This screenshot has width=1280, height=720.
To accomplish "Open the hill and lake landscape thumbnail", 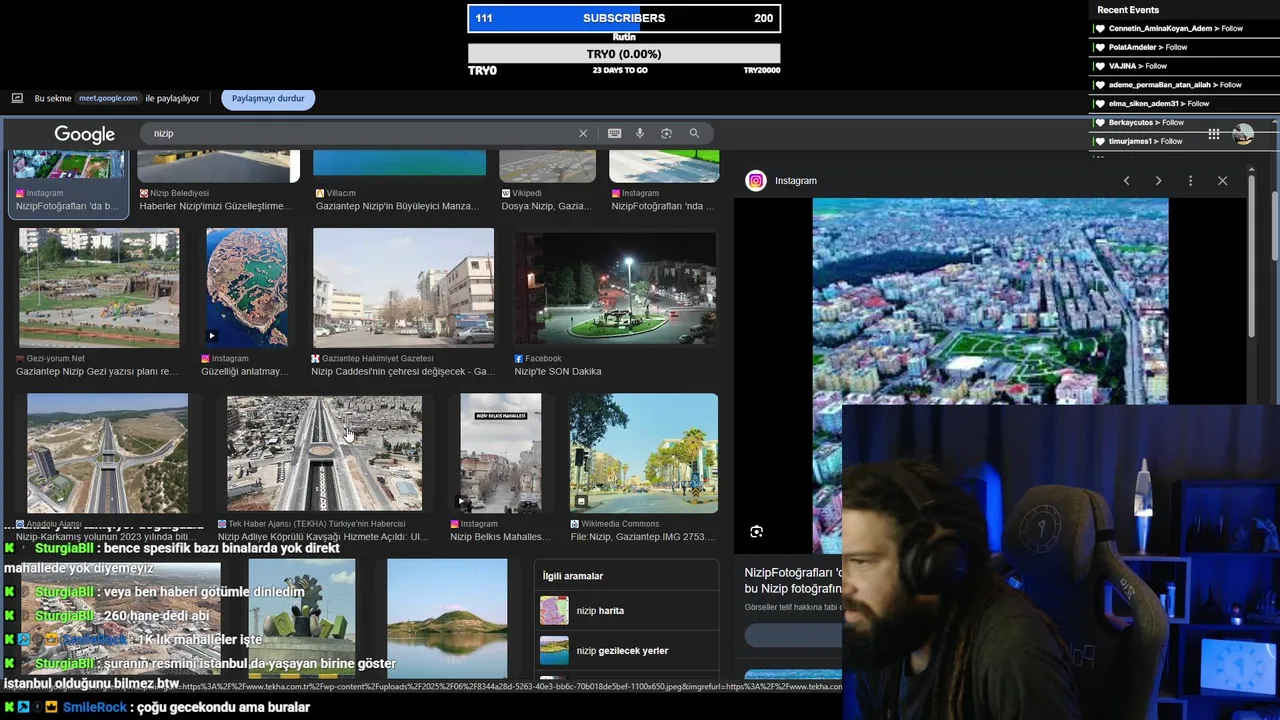I will click(x=447, y=618).
